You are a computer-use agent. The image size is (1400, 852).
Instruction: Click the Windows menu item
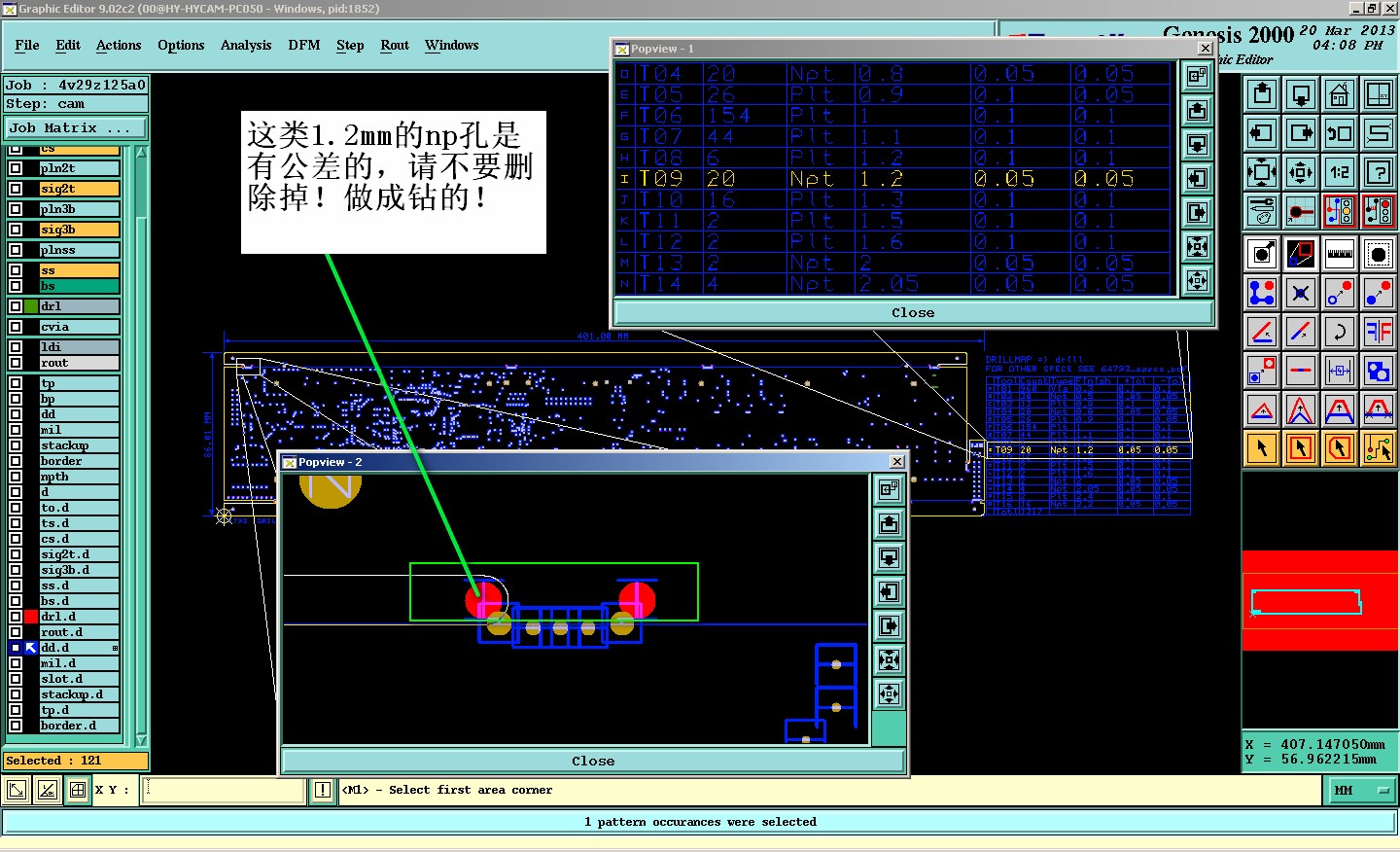[x=451, y=45]
